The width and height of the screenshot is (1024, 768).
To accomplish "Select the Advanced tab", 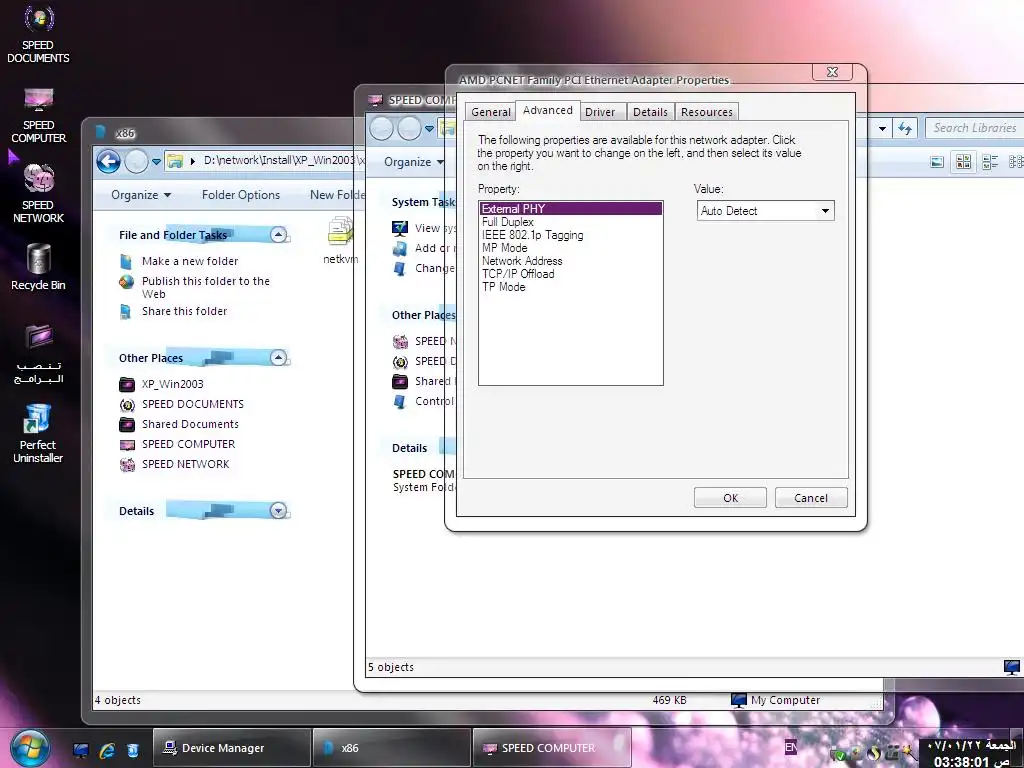I will tap(547, 110).
